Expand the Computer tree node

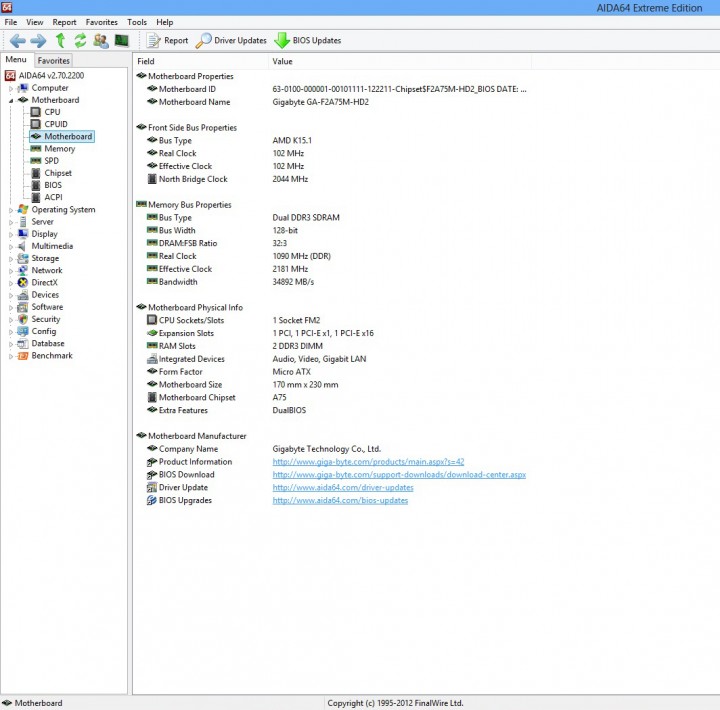pyautogui.click(x=11, y=88)
